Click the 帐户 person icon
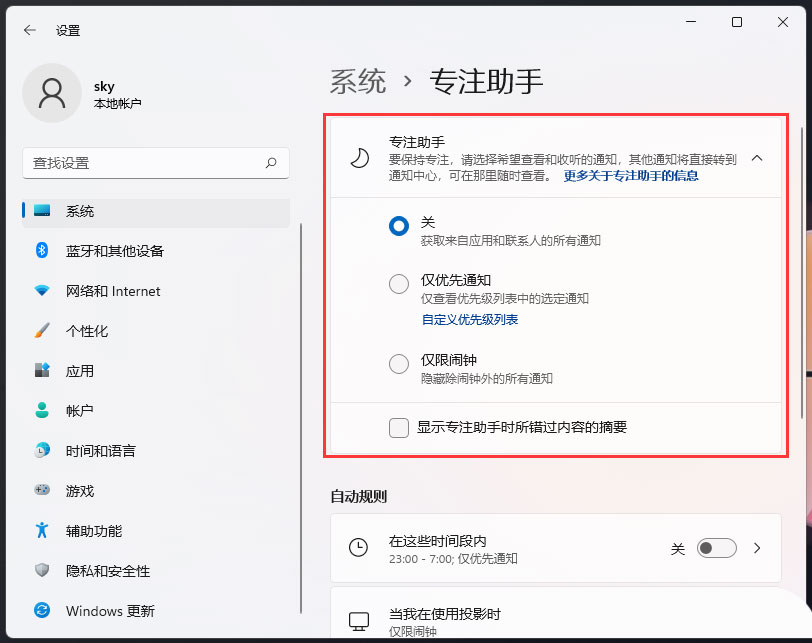Screen dimensions: 812x643 click(x=42, y=410)
